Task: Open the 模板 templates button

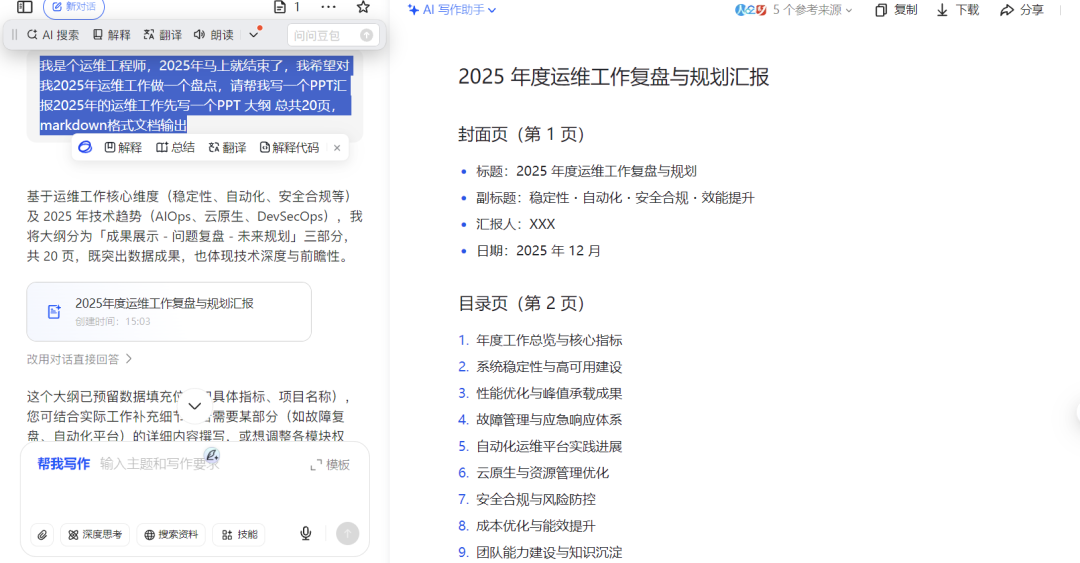Action: pos(330,465)
